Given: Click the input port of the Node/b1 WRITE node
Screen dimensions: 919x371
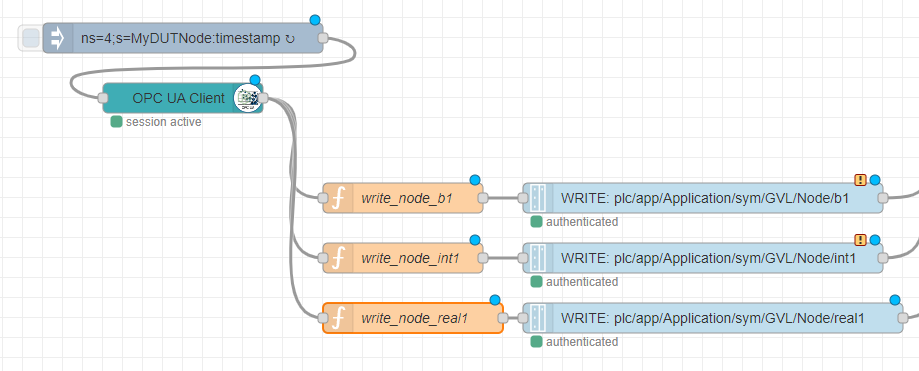Looking at the screenshot, I should click(x=523, y=198).
